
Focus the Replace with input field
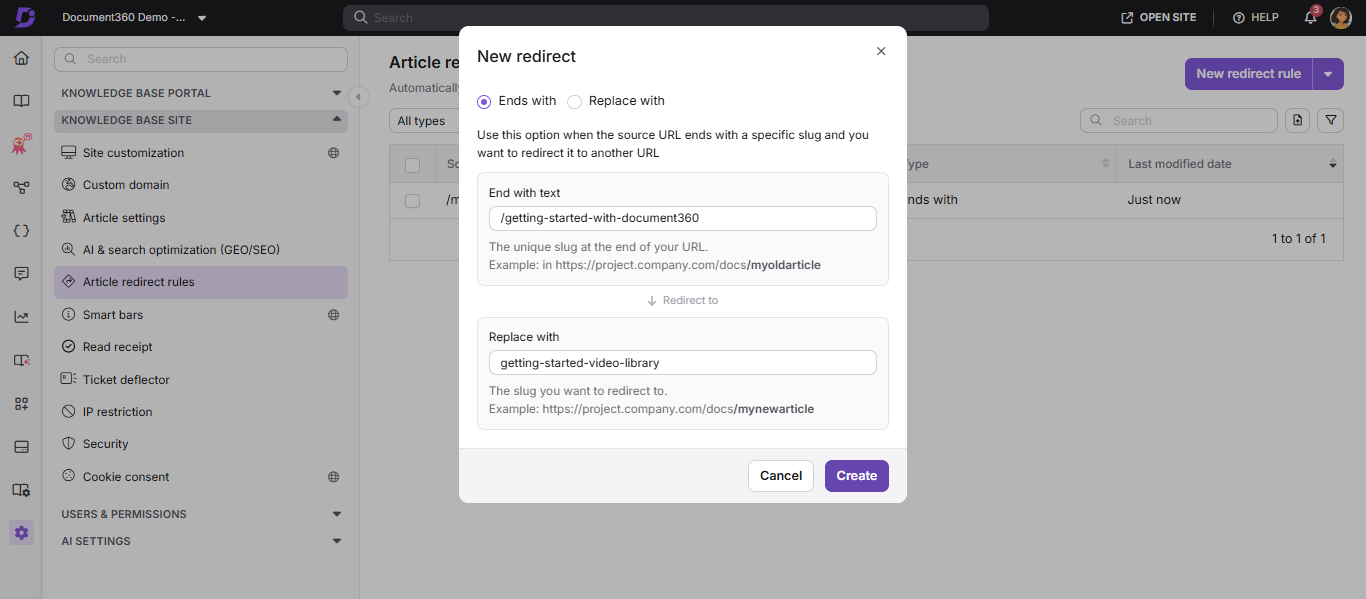[683, 363]
